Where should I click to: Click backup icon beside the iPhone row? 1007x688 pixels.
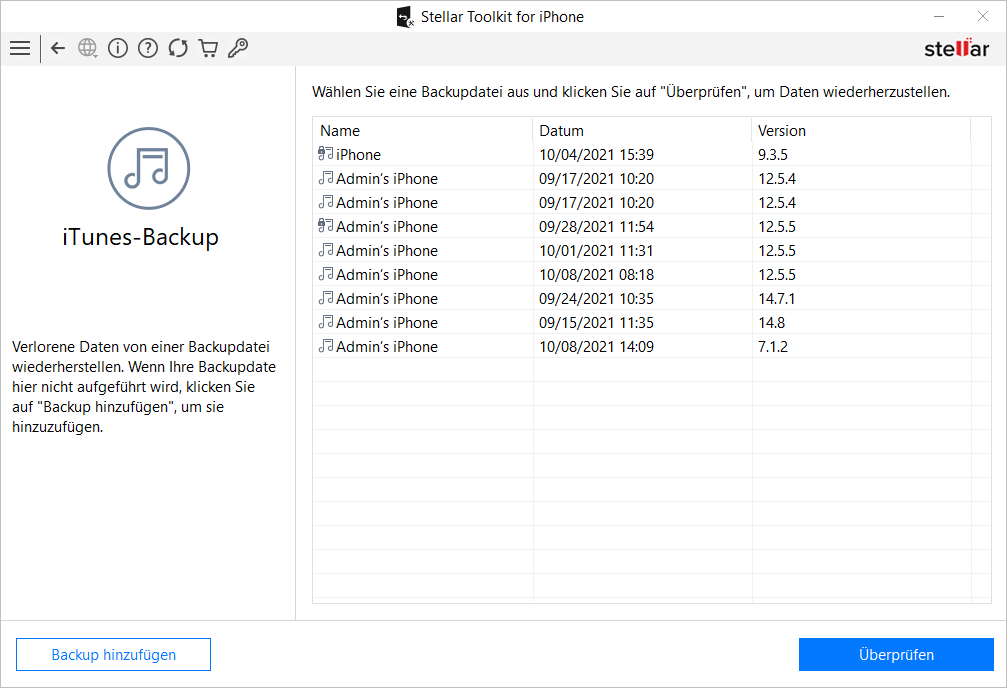click(x=326, y=154)
